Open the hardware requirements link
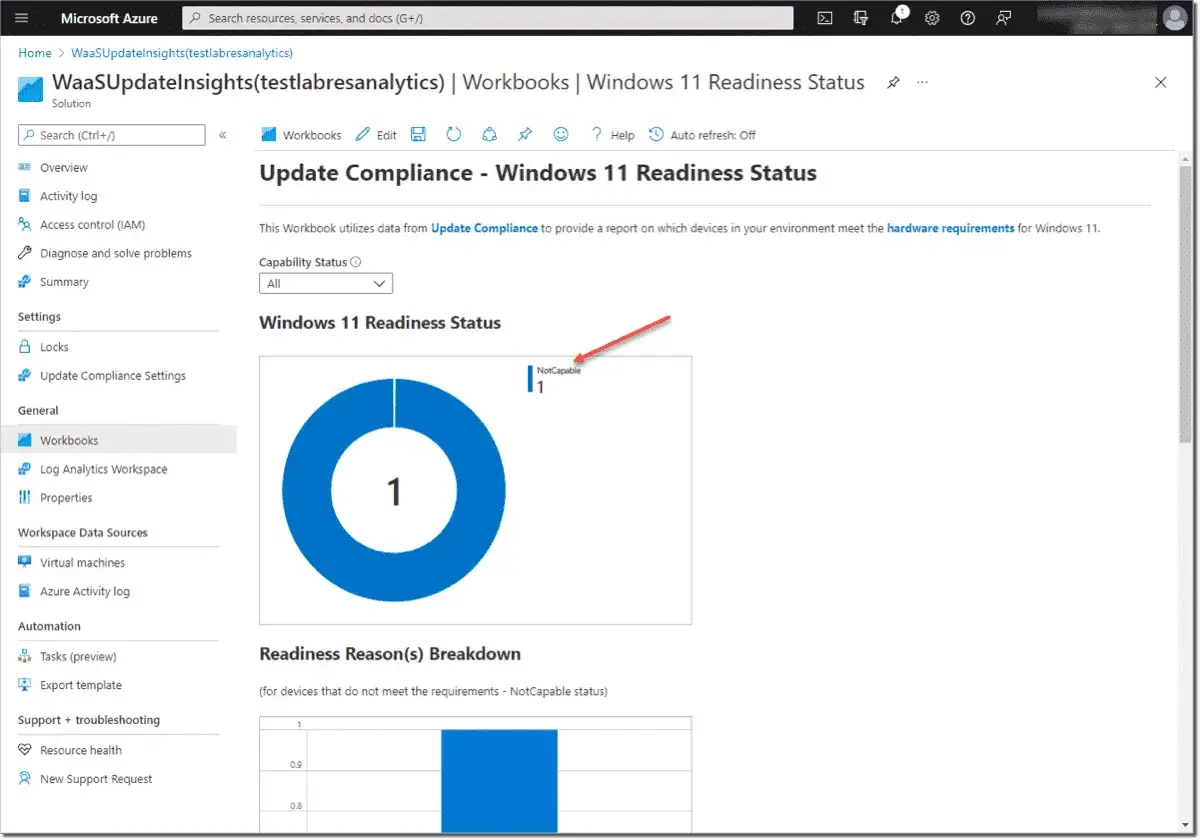Viewport: 1200px width, 840px height. [x=950, y=228]
